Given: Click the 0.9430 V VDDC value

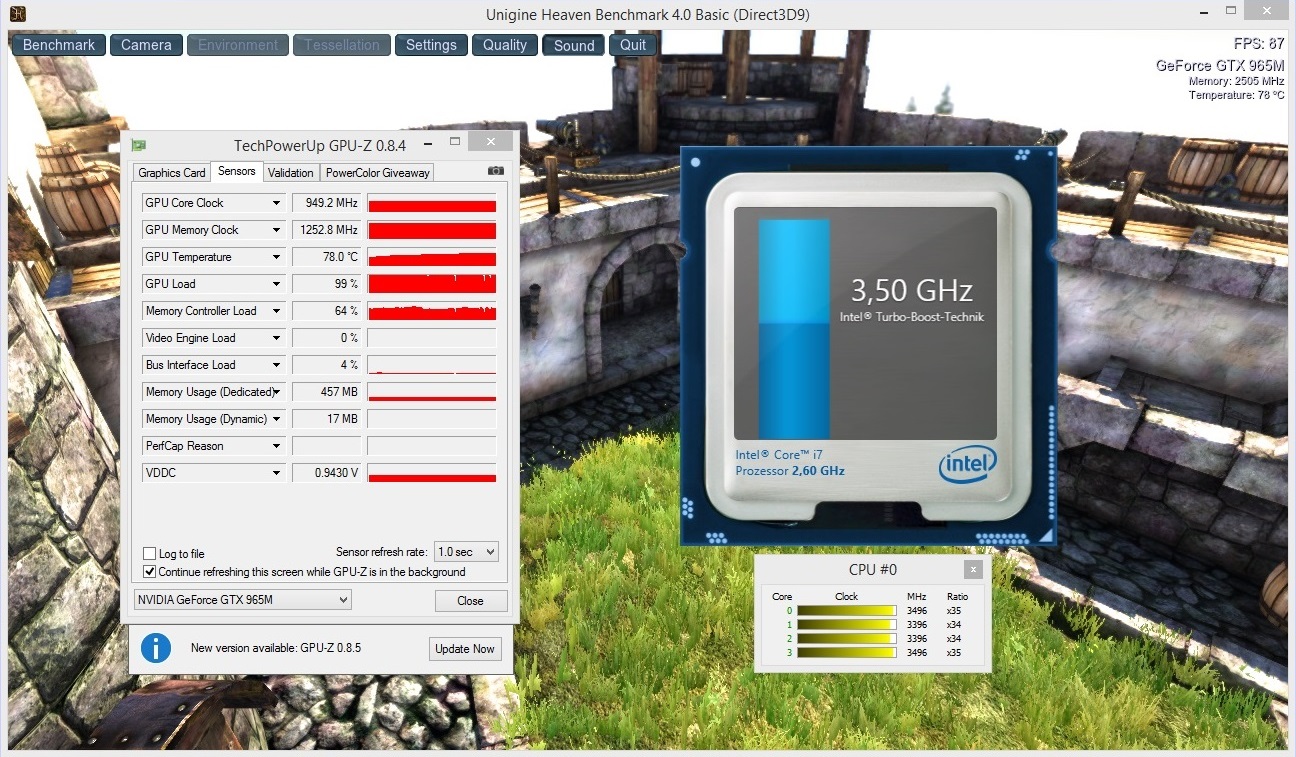Looking at the screenshot, I should (326, 473).
